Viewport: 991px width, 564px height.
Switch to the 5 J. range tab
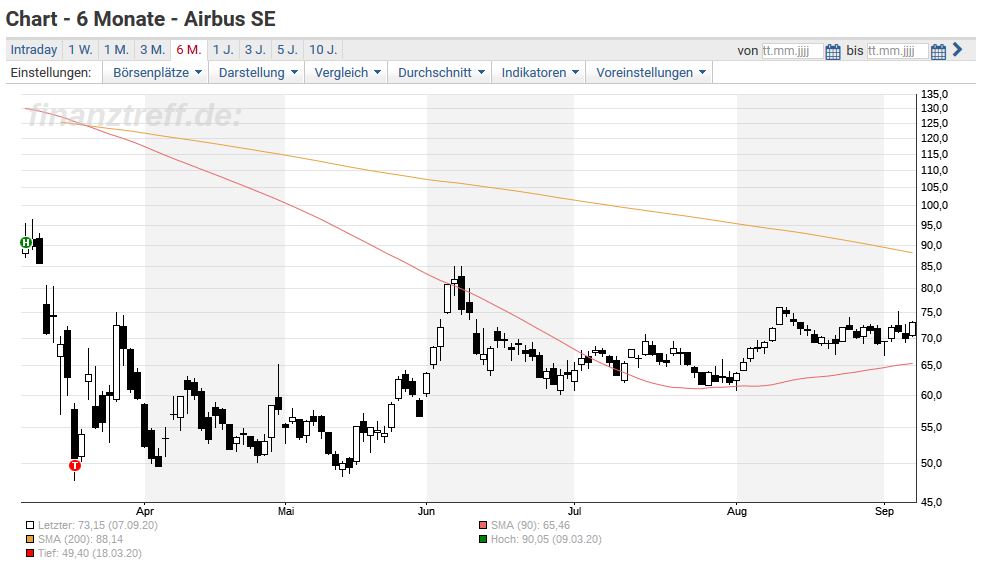288,49
